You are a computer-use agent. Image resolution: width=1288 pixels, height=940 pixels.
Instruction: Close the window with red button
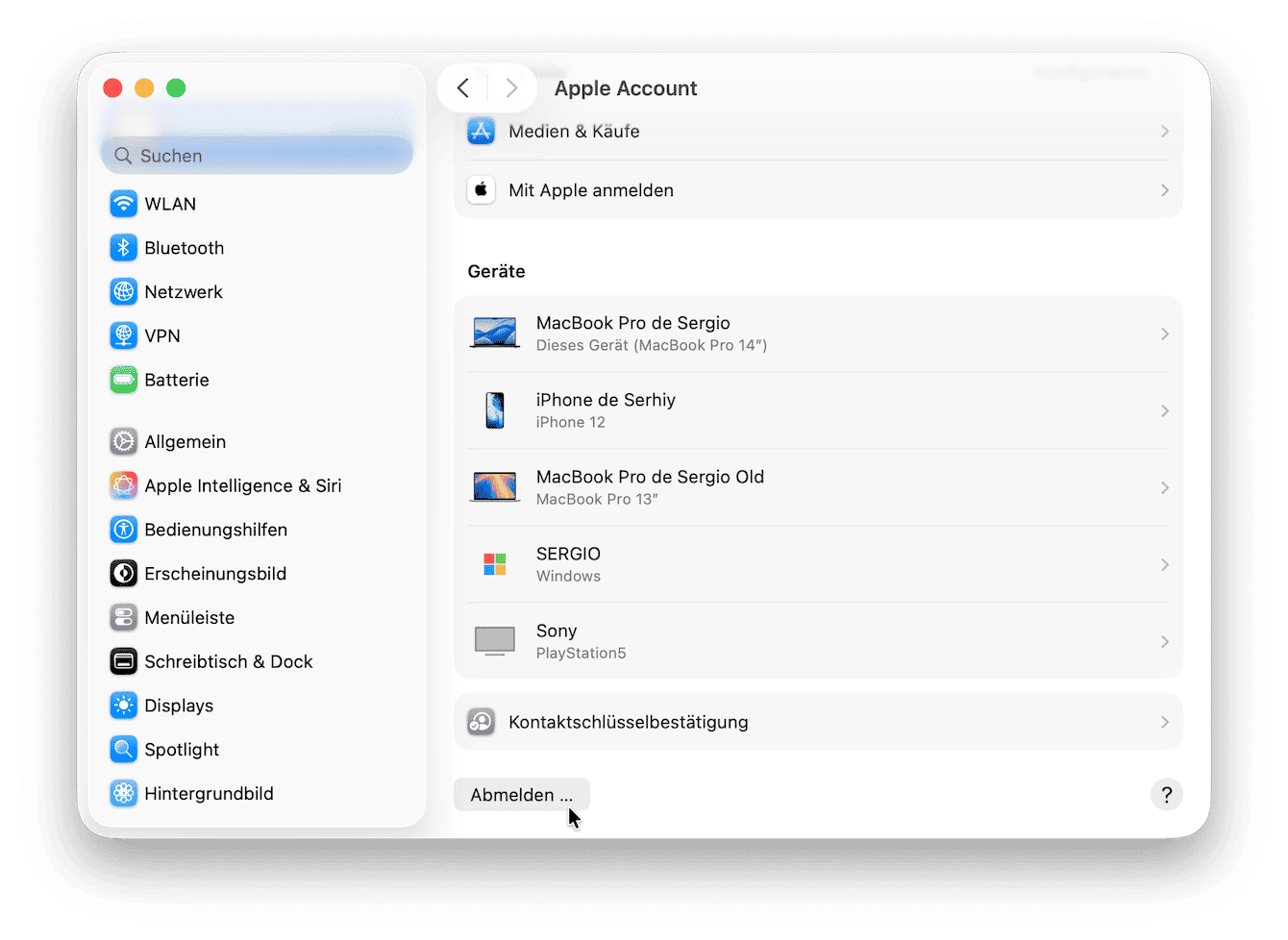pos(112,88)
